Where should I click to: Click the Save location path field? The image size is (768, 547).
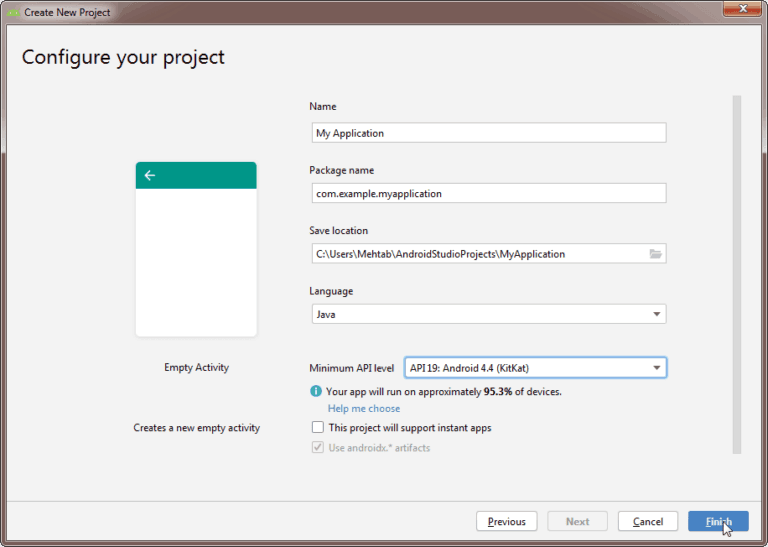click(x=478, y=254)
